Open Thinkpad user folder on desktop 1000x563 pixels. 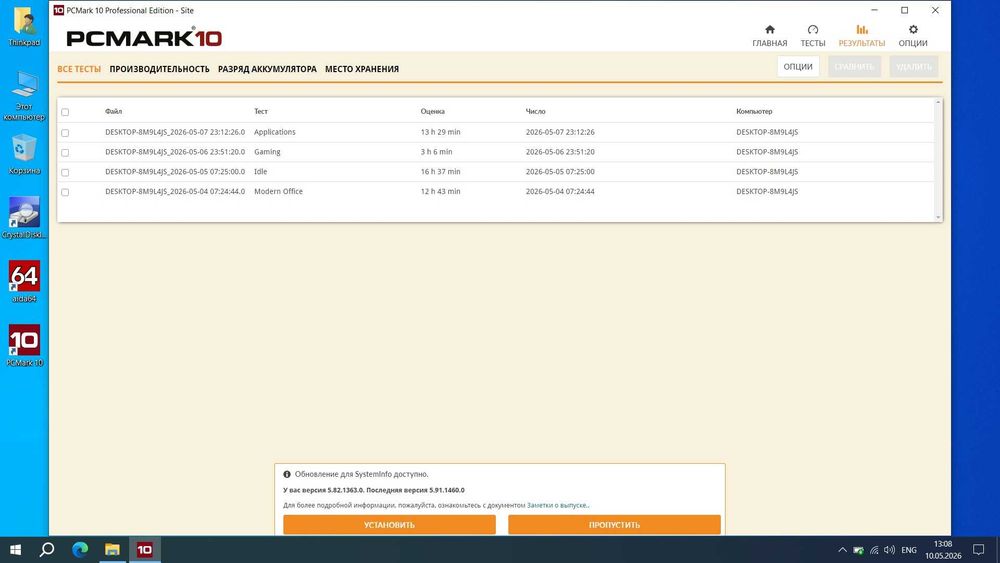point(24,27)
